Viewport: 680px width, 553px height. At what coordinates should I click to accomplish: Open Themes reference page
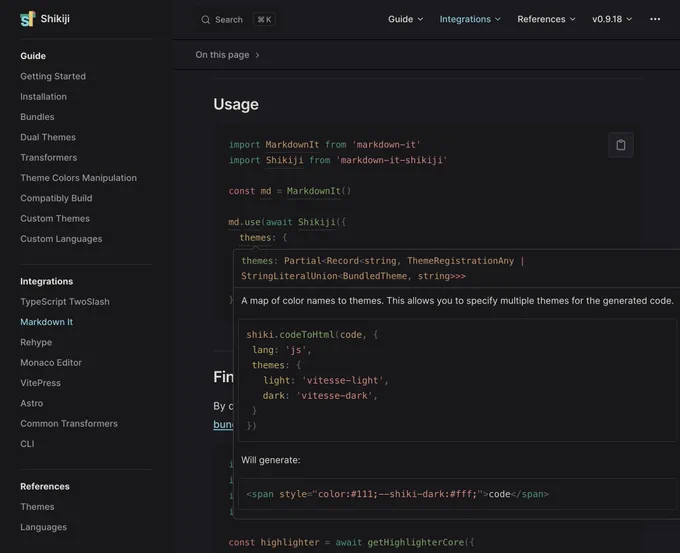click(37, 507)
